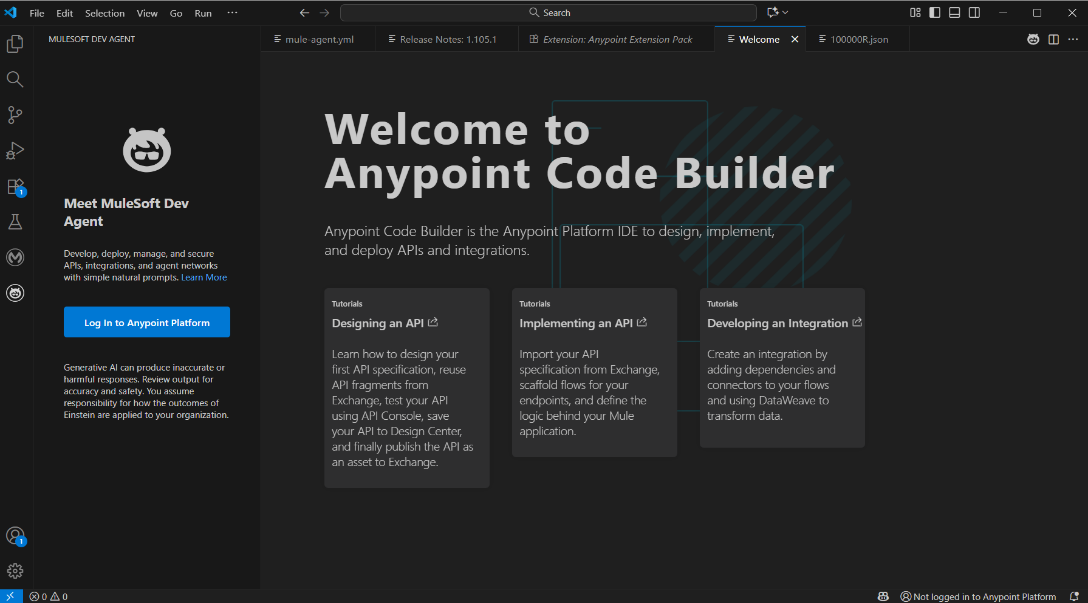Toggle the secondary side bar visibility
Viewport: 1088px width, 603px height.
pos(974,13)
